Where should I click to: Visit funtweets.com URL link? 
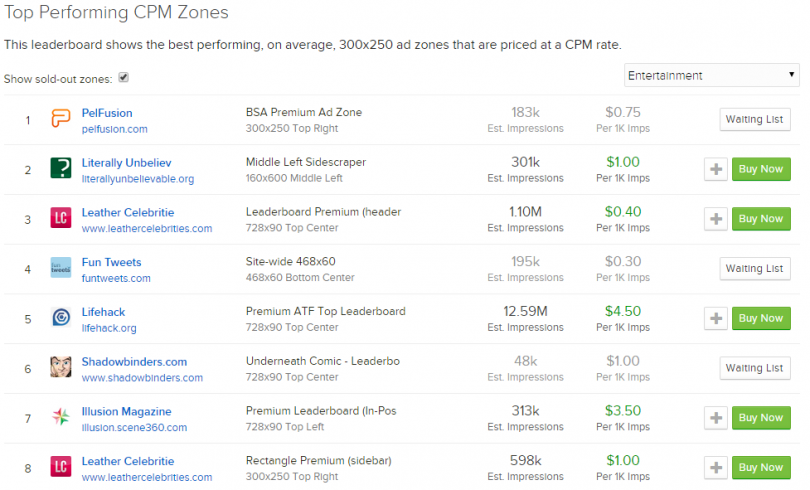pos(116,278)
